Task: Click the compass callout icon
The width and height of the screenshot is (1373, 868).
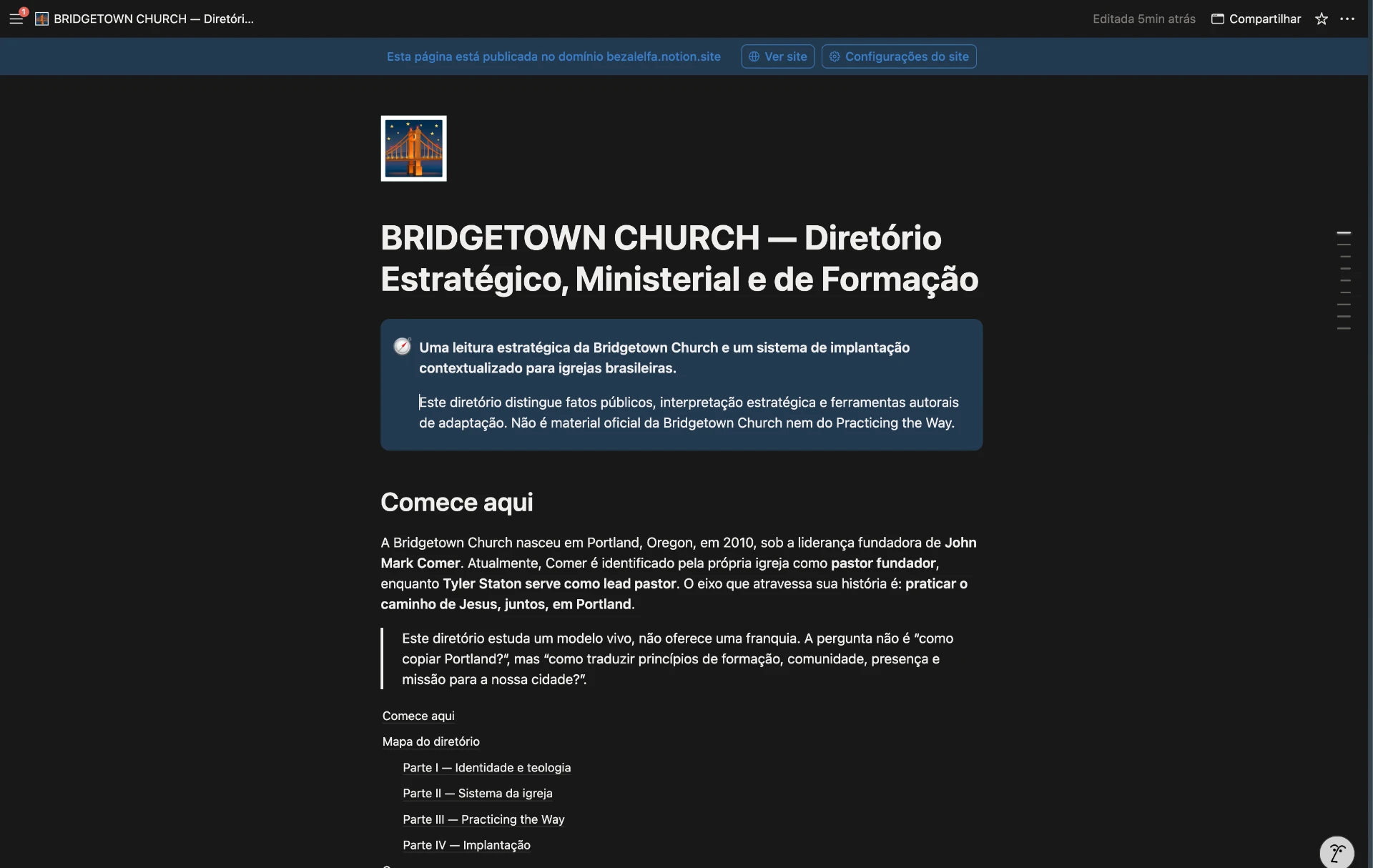Action: pyautogui.click(x=403, y=347)
